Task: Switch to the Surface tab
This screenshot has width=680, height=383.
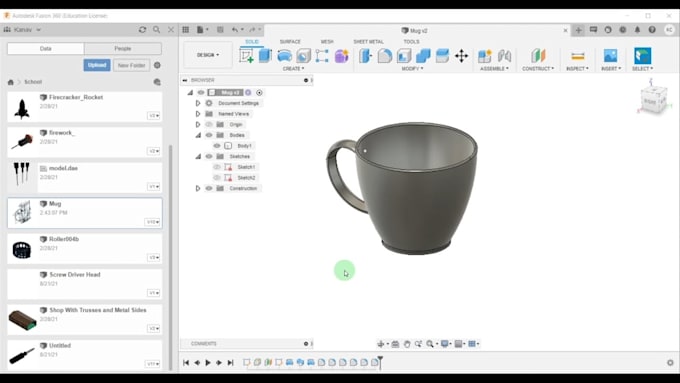Action: tap(290, 42)
